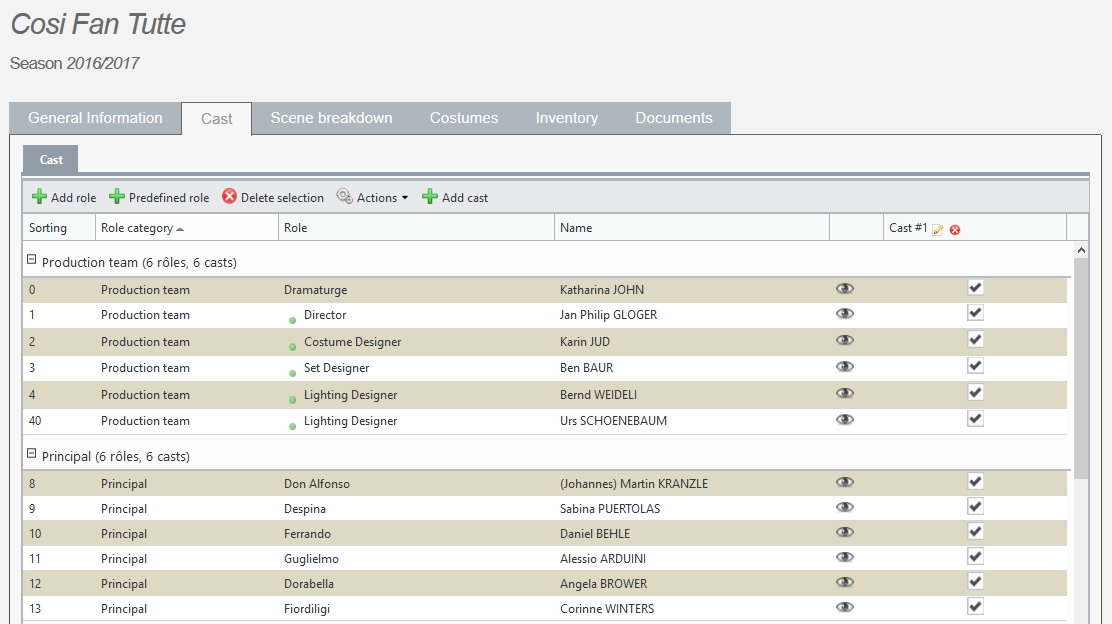1112x624 pixels.
Task: Collapse the Production team group
Action: 31,260
